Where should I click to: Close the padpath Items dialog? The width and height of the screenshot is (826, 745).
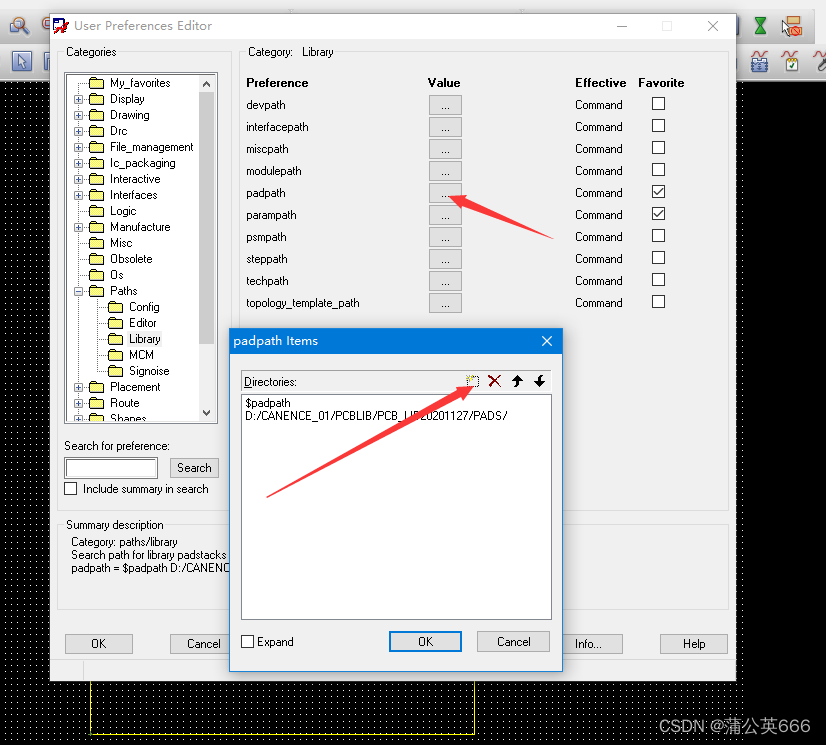pos(547,341)
